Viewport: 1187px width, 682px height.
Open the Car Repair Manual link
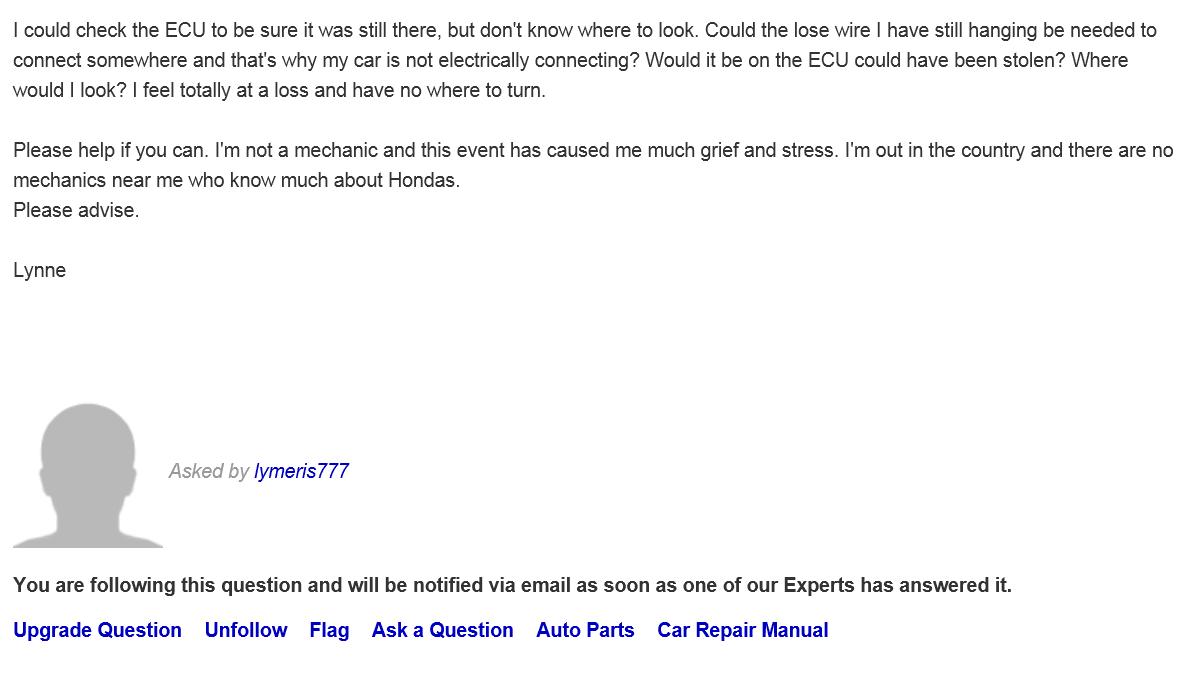coord(742,630)
